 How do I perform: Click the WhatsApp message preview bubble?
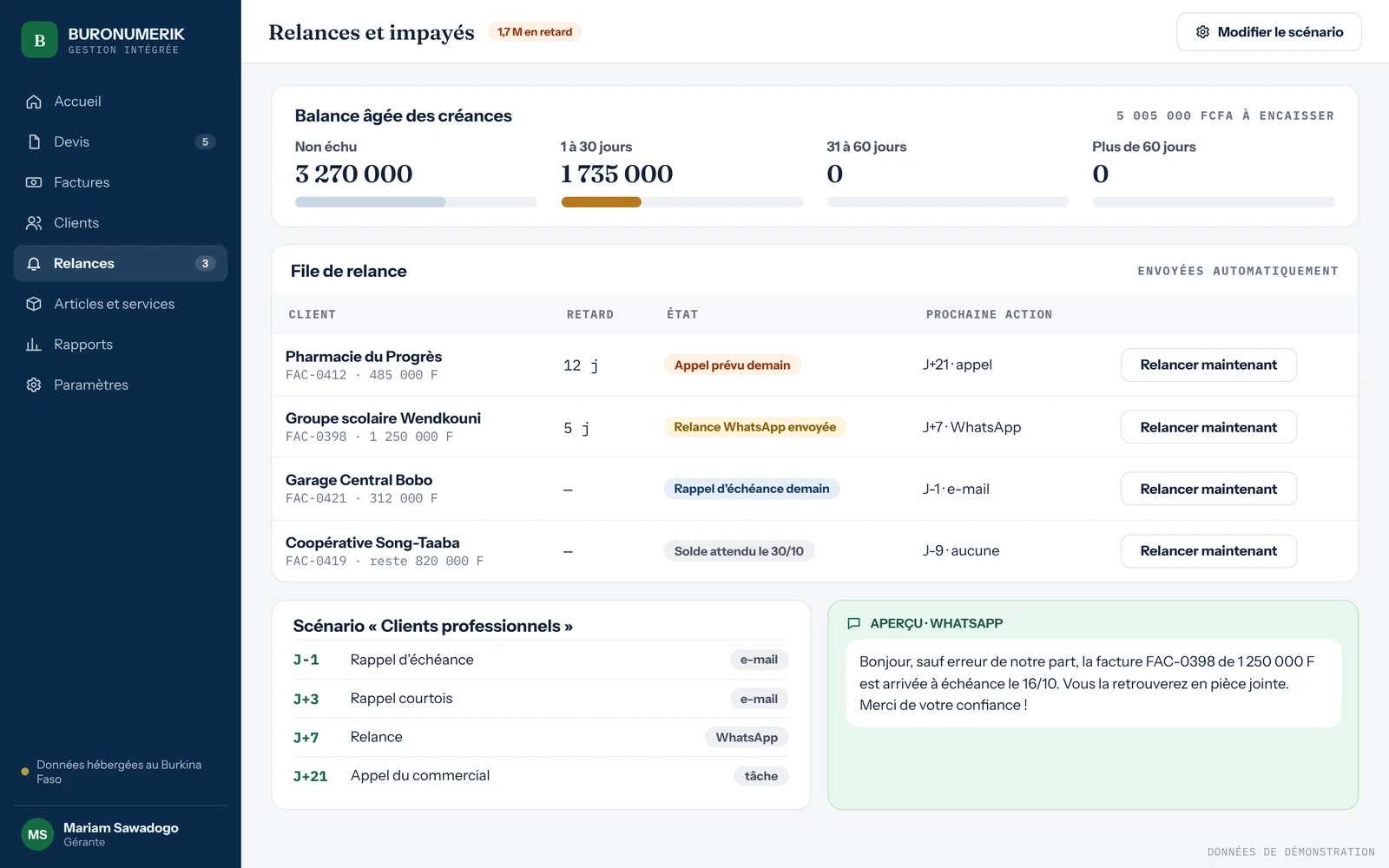click(x=1093, y=683)
